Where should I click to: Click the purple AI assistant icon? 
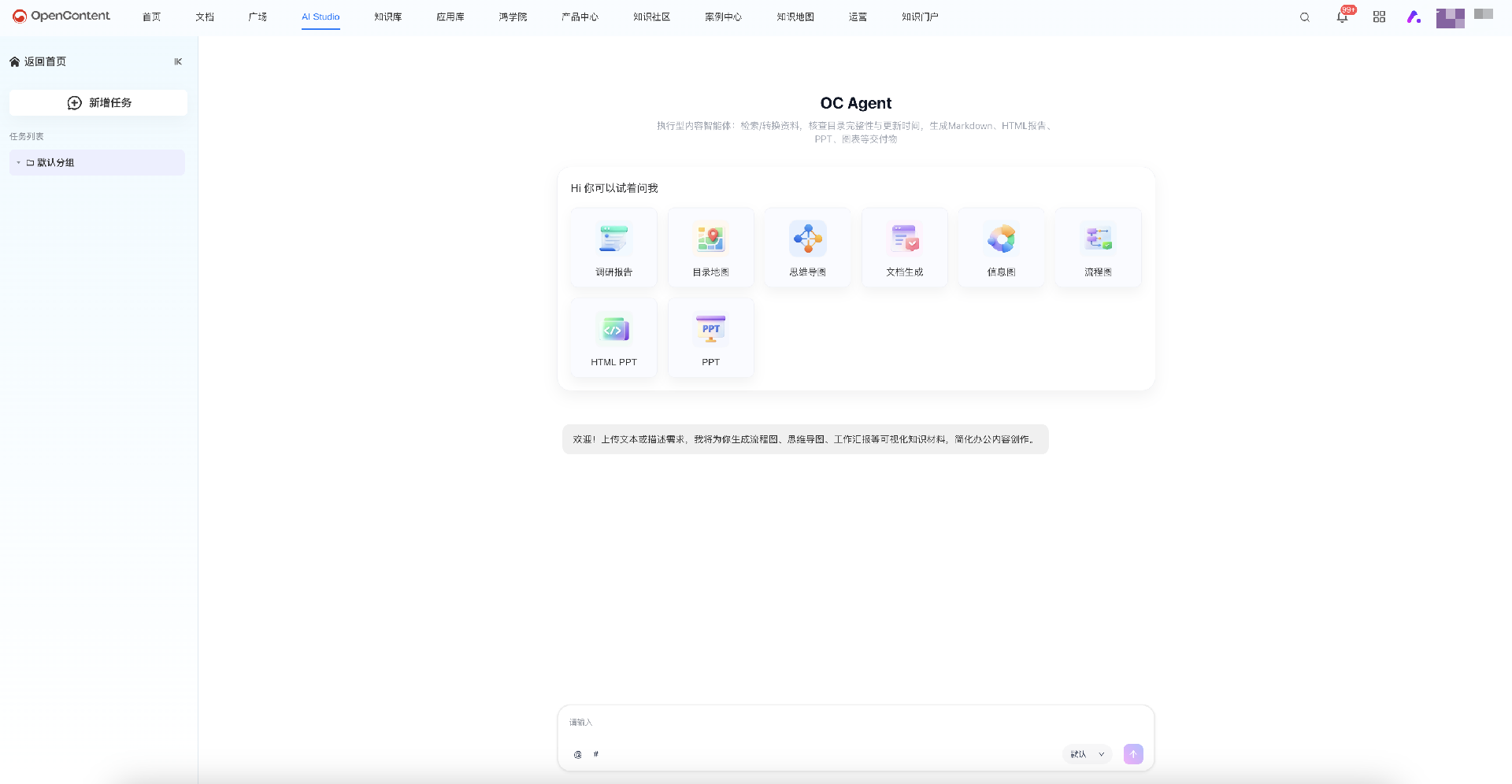[1414, 17]
